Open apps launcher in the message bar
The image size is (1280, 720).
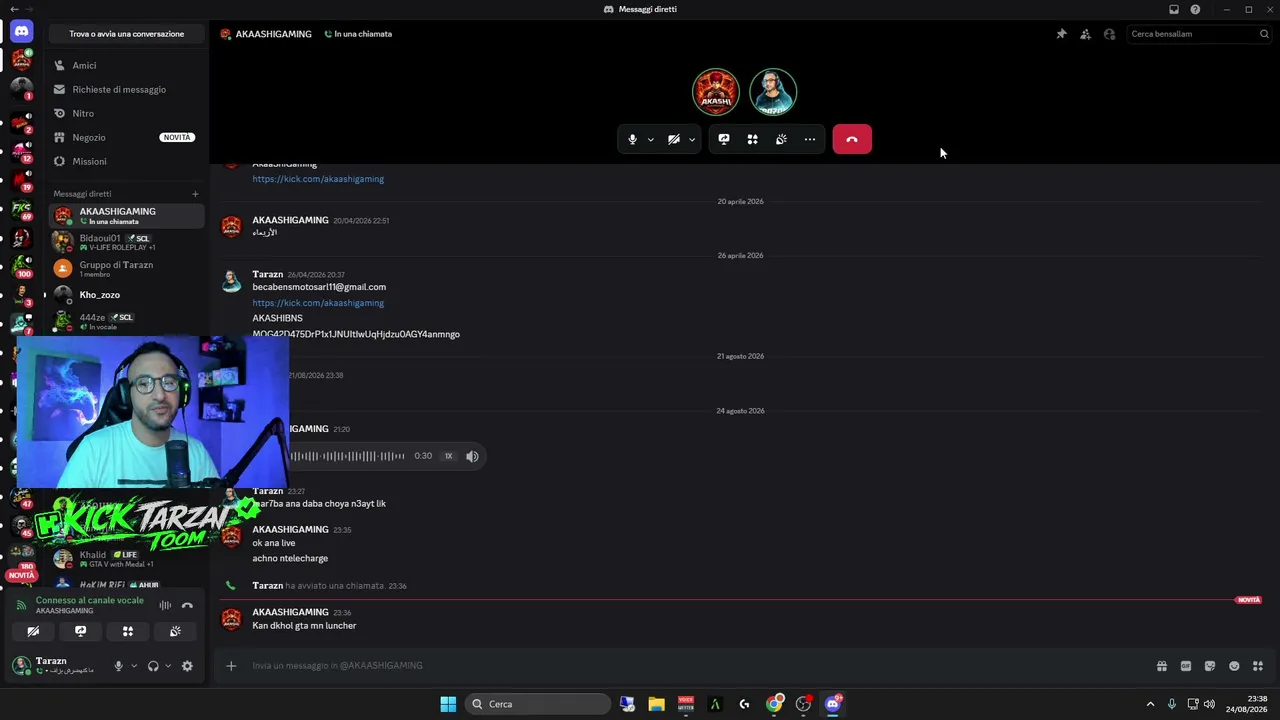[x=1258, y=666]
